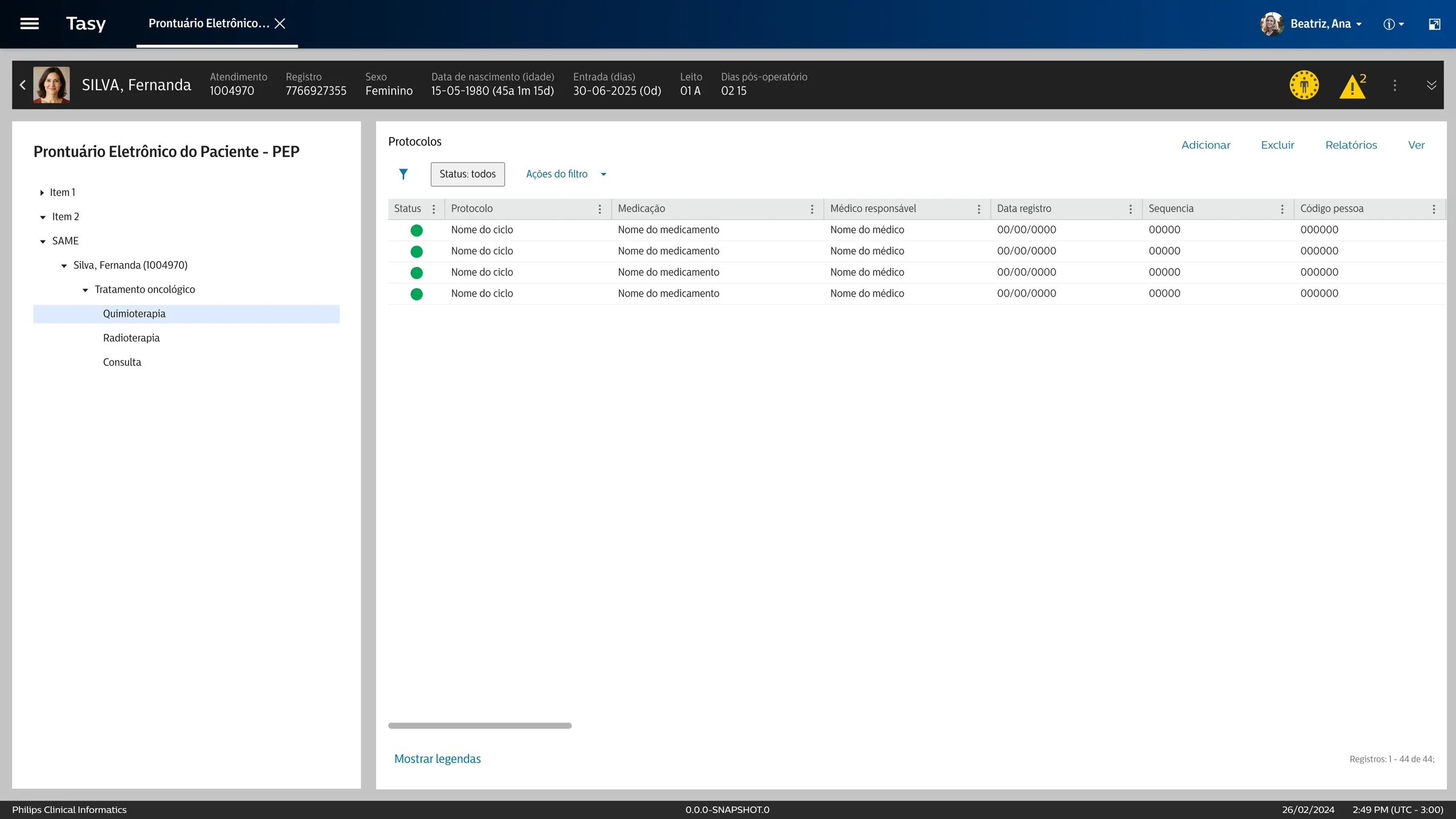Open Status column options menu
Image resolution: width=1456 pixels, height=819 pixels.
pyautogui.click(x=434, y=209)
